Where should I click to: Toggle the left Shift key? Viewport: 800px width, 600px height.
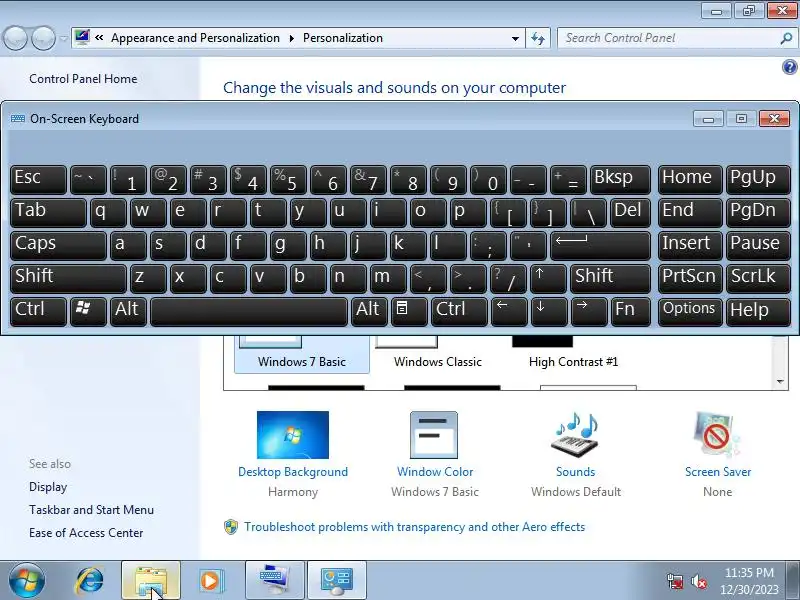(x=68, y=279)
